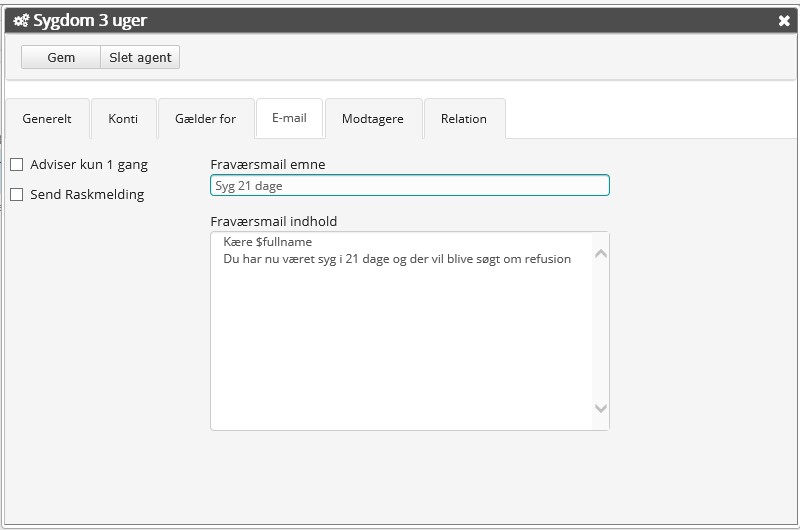Select the E-mail tab
The width and height of the screenshot is (800, 530).
pyautogui.click(x=289, y=118)
